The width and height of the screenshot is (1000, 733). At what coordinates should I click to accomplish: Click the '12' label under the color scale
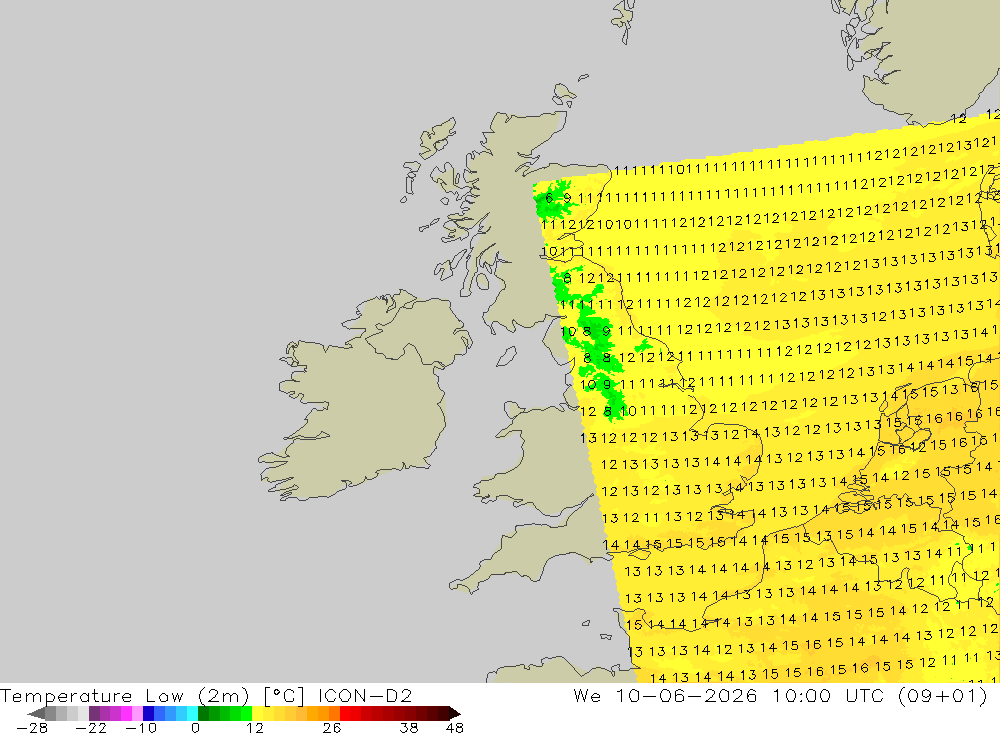(255, 728)
